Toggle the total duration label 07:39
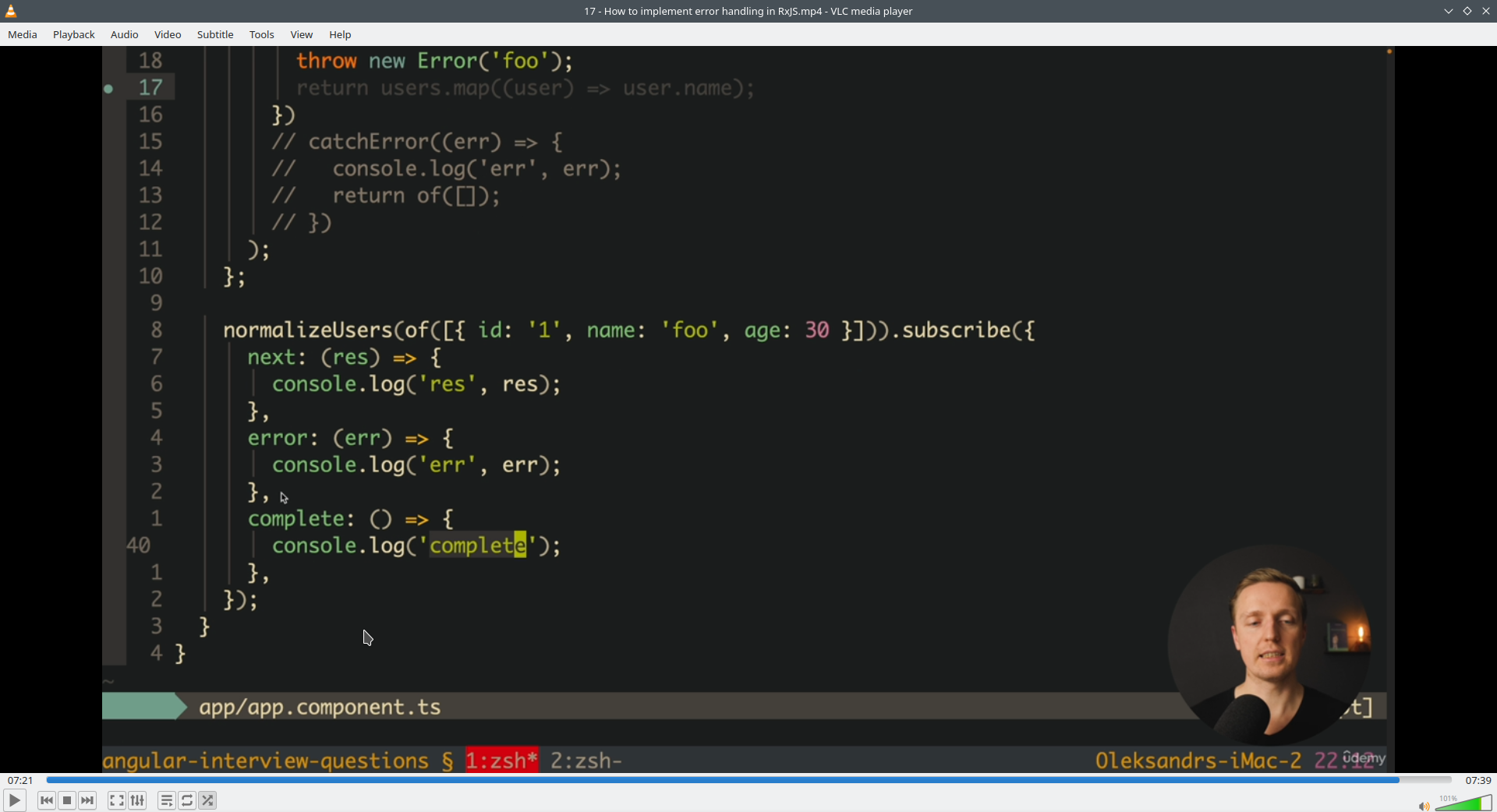This screenshot has width=1497, height=812. (1478, 780)
